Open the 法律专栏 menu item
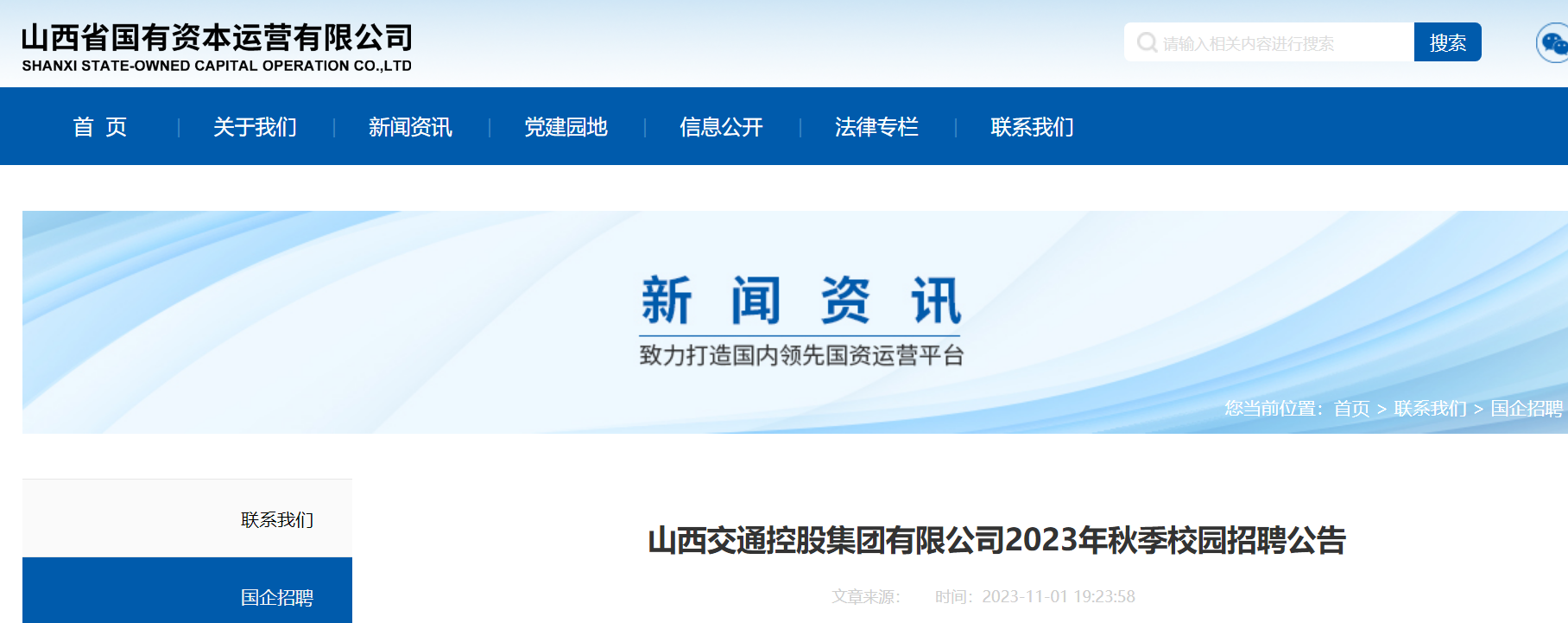This screenshot has width=1568, height=623. (876, 127)
